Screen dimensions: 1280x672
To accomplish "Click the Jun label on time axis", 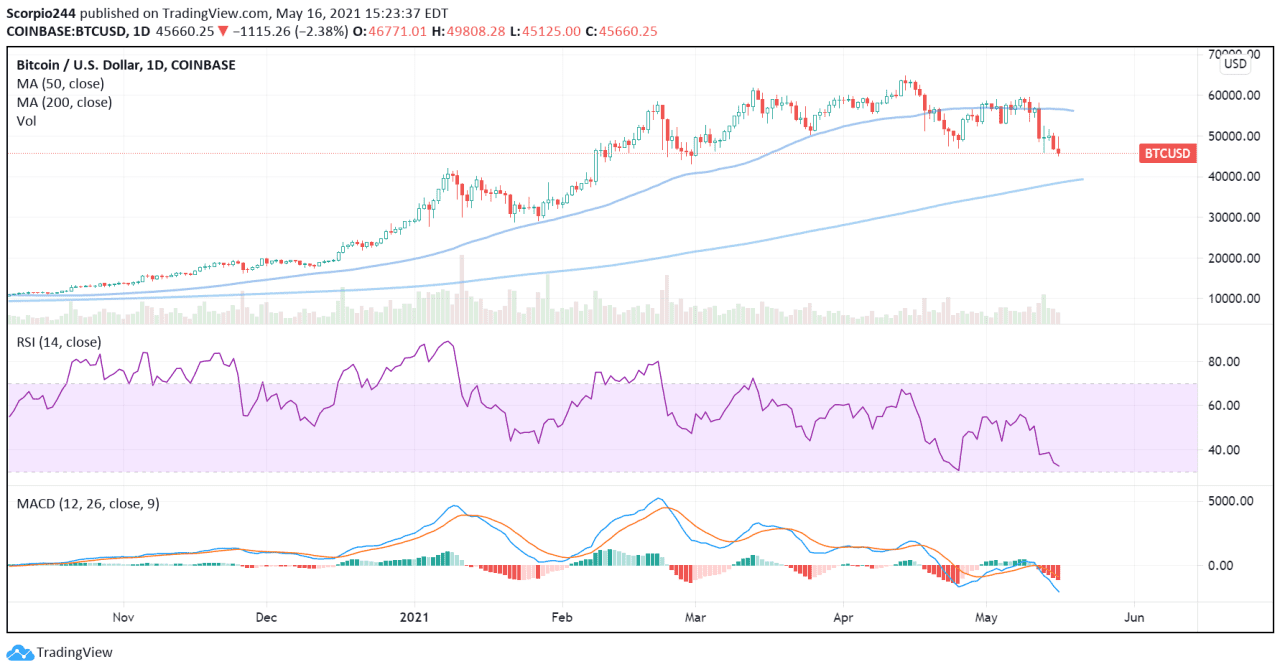I will click(1134, 618).
